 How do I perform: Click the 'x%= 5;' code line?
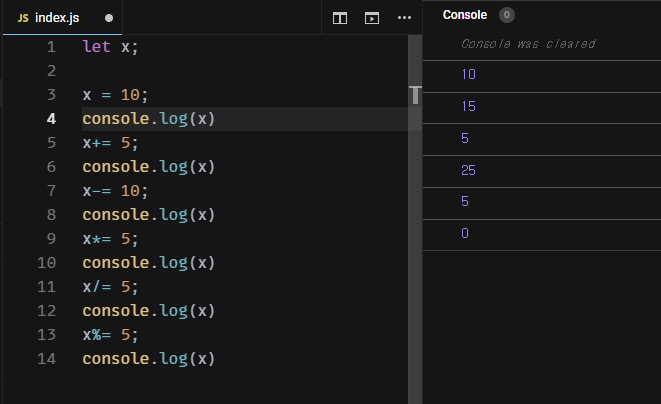[x=110, y=335]
